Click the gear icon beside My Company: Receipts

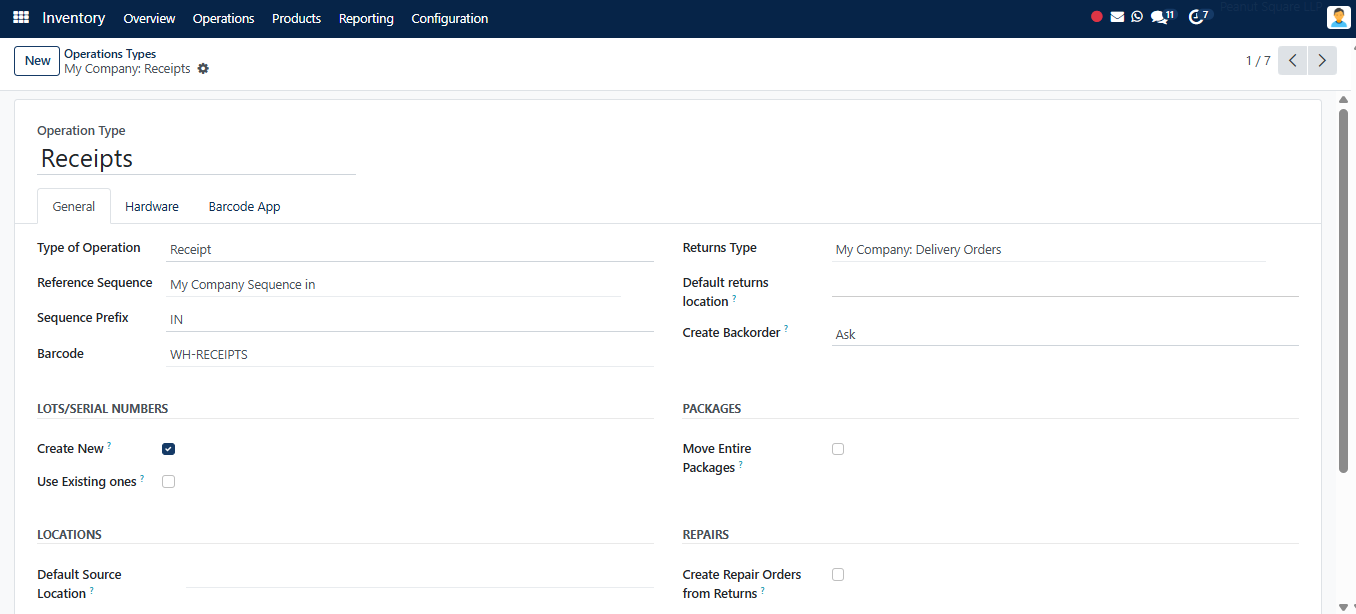coord(203,69)
